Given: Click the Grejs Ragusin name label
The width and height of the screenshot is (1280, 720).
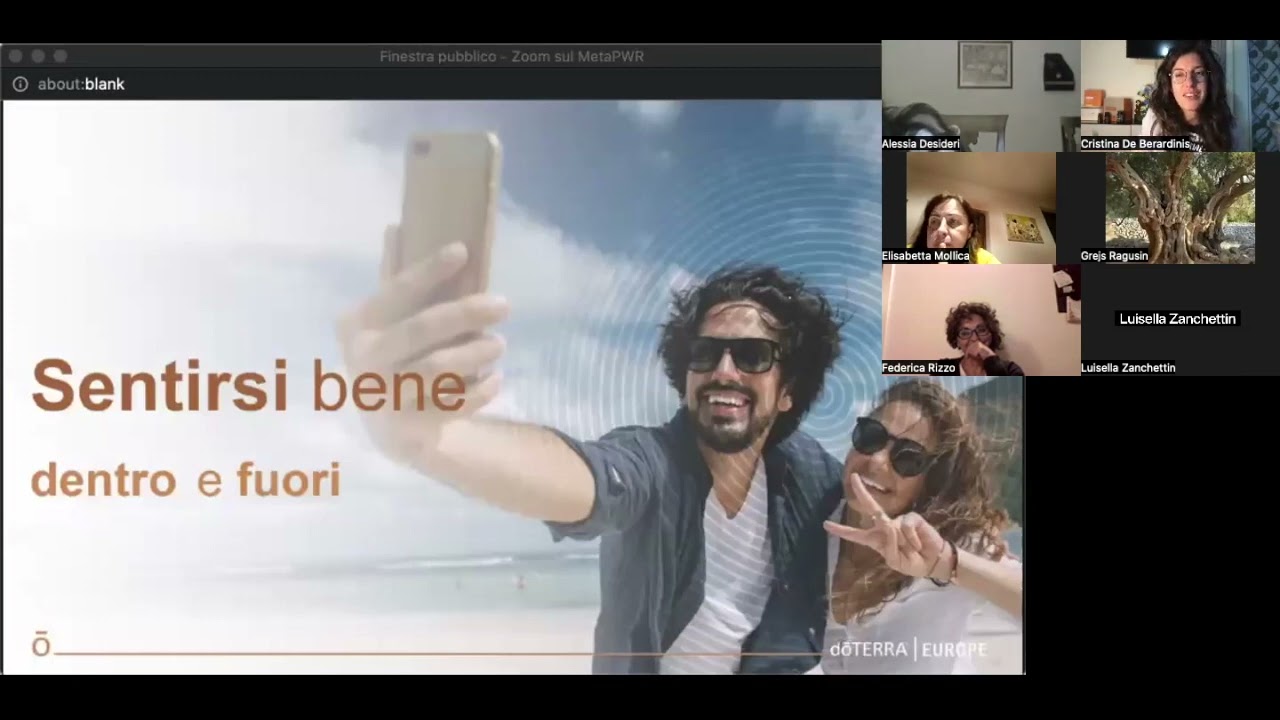Looking at the screenshot, I should pos(1115,256).
